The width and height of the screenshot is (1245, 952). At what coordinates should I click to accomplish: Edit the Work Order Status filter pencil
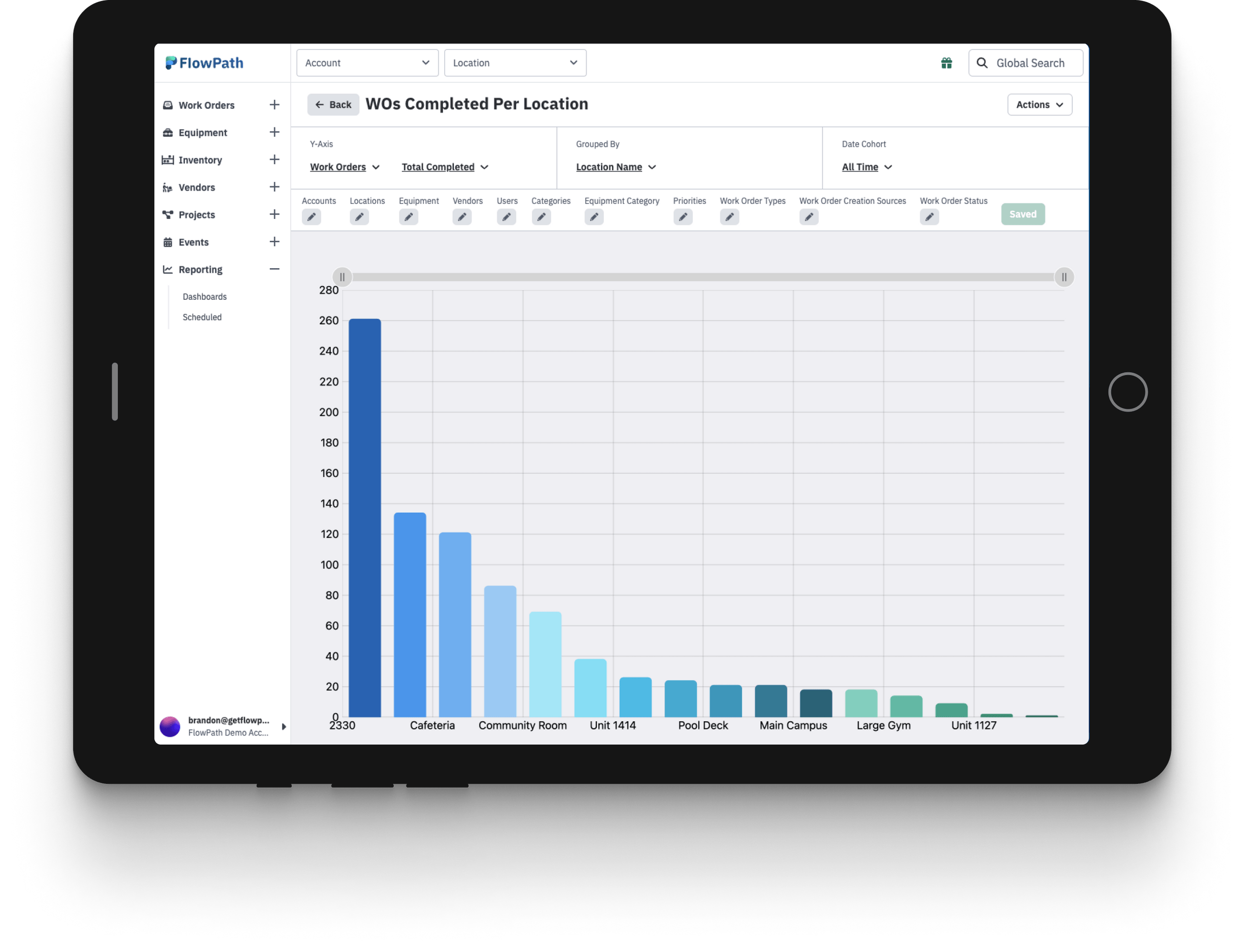point(929,216)
